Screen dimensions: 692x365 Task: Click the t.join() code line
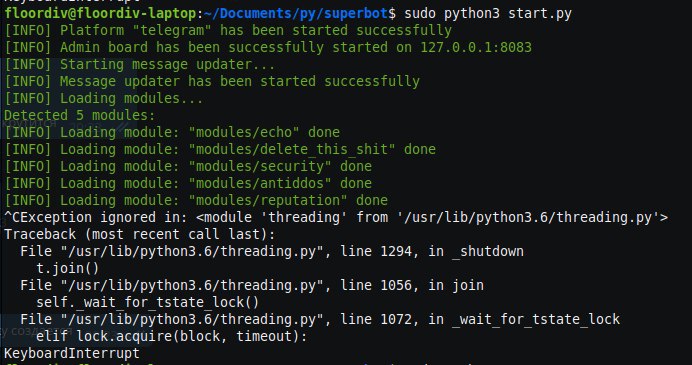click(68, 268)
